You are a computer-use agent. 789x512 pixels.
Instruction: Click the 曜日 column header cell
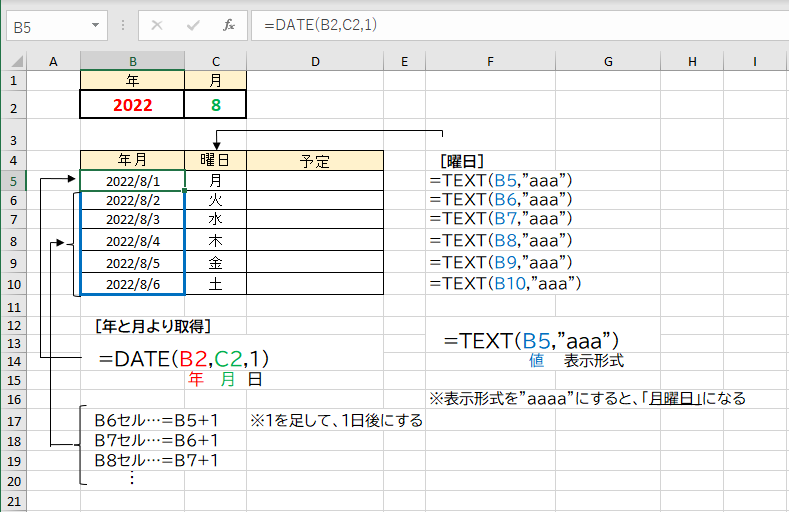pos(215,160)
